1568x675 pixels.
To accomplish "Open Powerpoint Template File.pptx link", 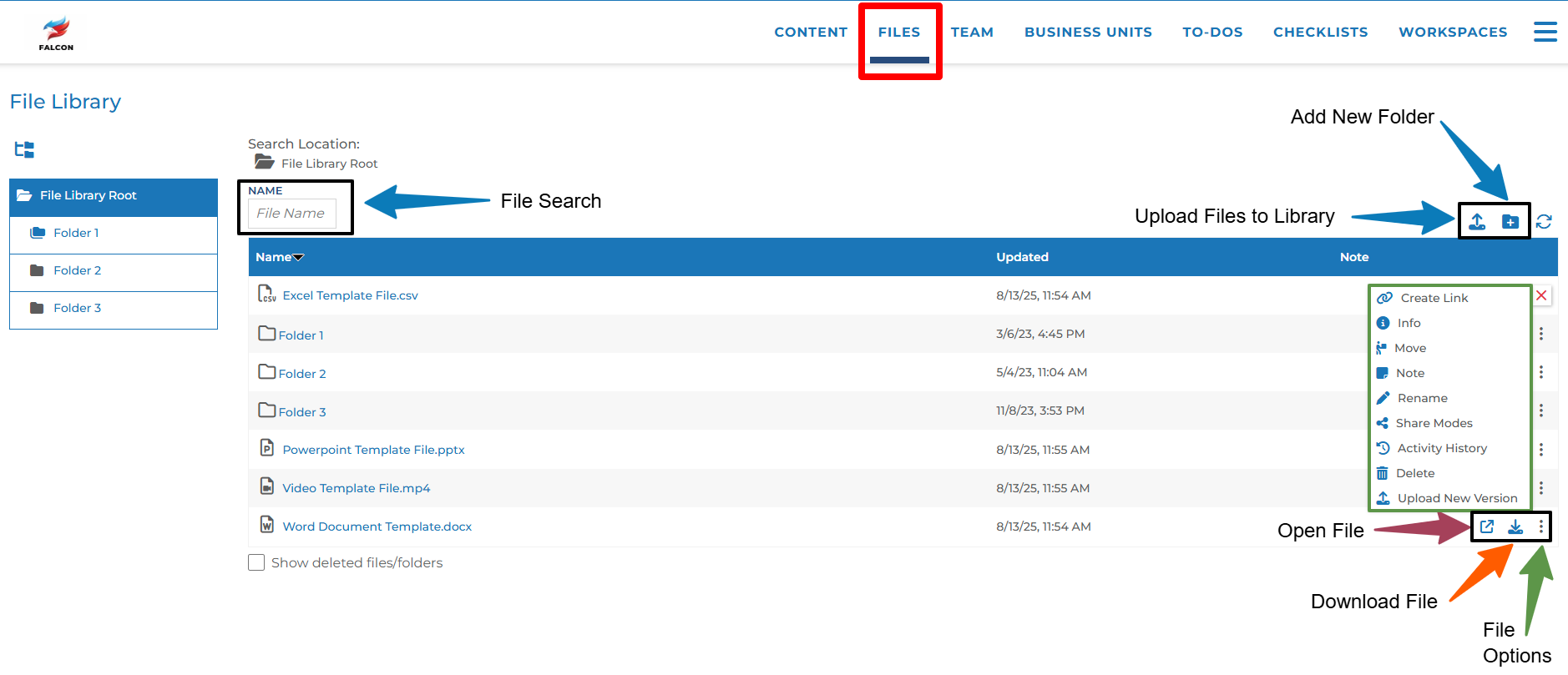I will point(373,450).
